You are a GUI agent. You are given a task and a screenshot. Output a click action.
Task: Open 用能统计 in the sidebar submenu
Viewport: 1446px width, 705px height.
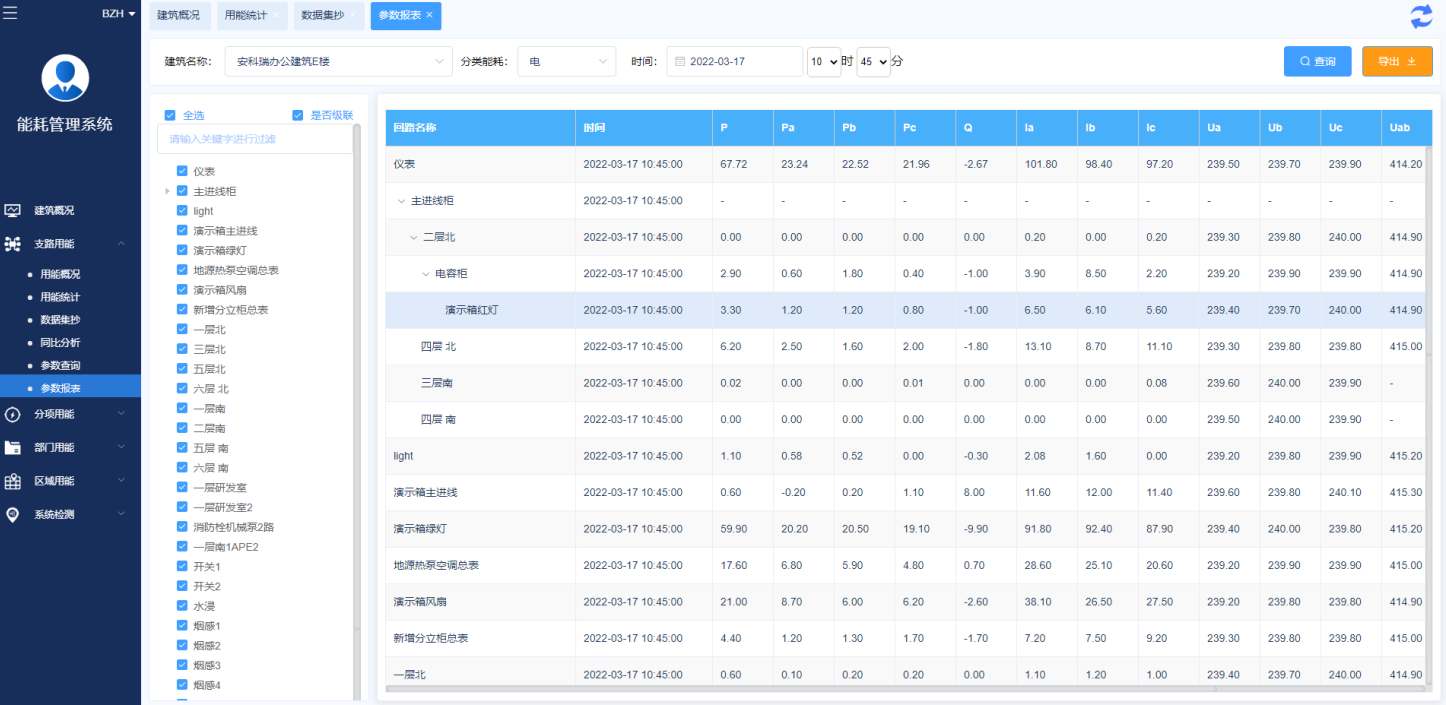point(60,297)
